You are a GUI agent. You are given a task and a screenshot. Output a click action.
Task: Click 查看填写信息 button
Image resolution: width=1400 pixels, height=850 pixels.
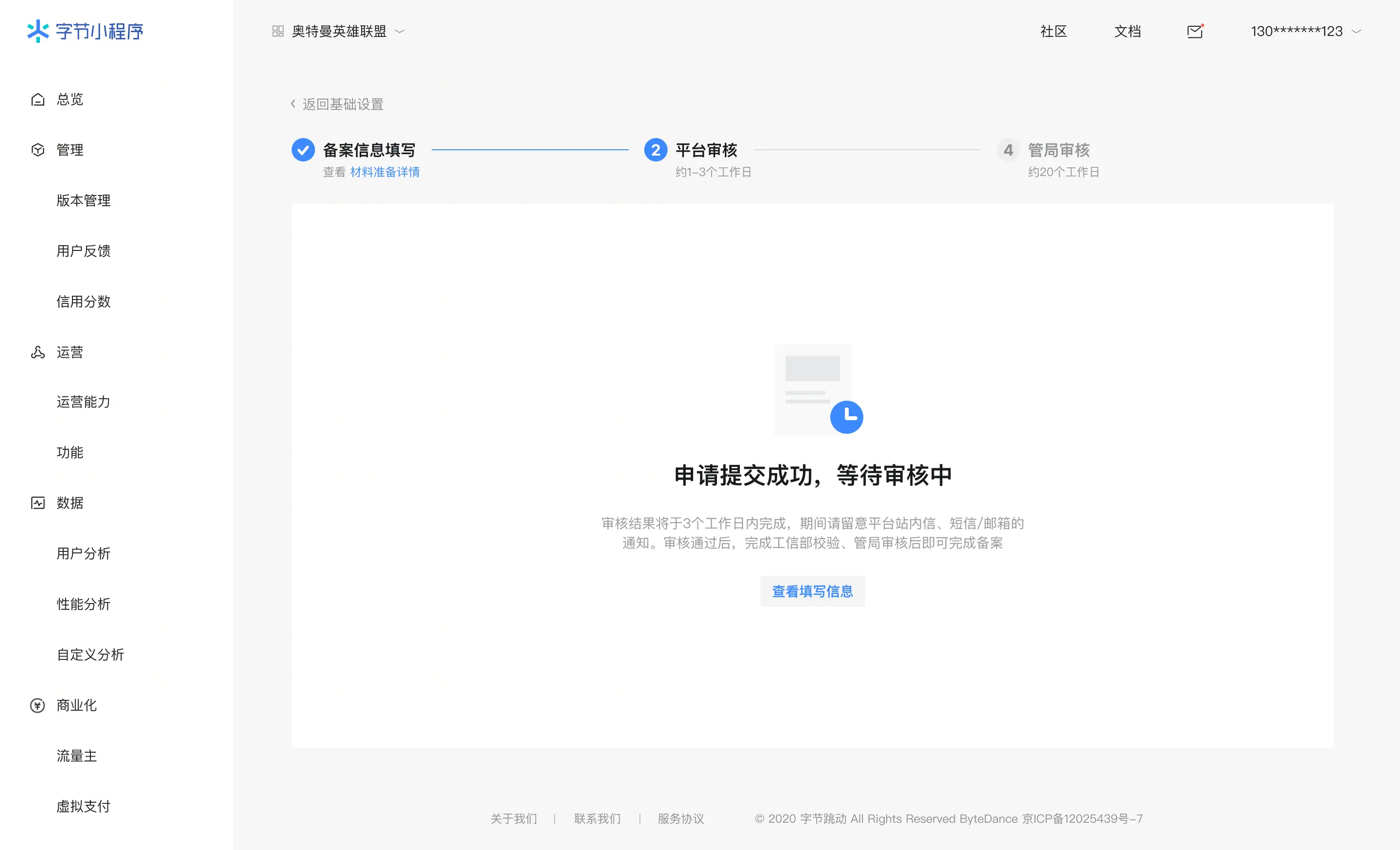pos(812,591)
